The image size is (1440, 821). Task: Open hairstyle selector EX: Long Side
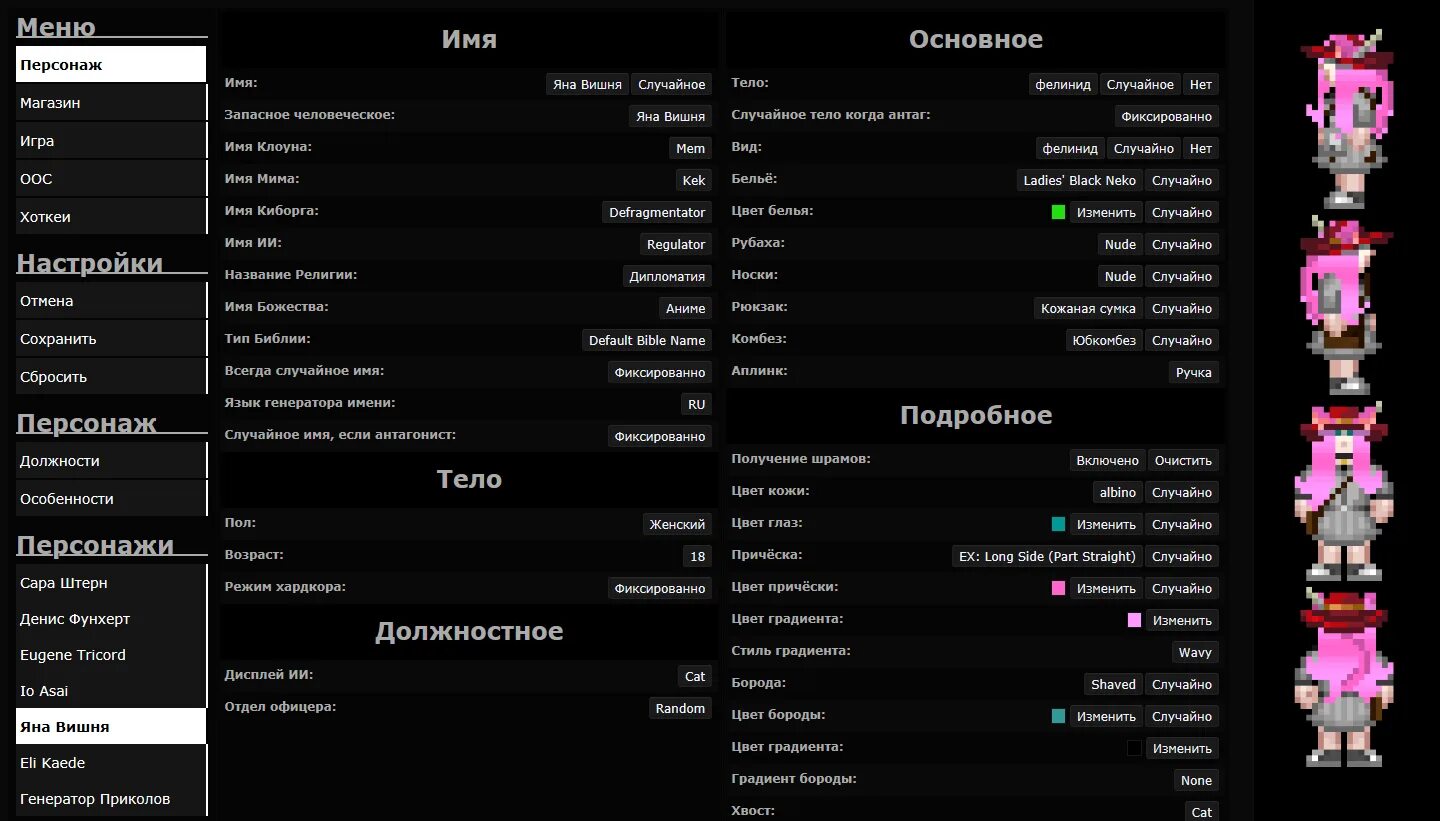pyautogui.click(x=1047, y=557)
